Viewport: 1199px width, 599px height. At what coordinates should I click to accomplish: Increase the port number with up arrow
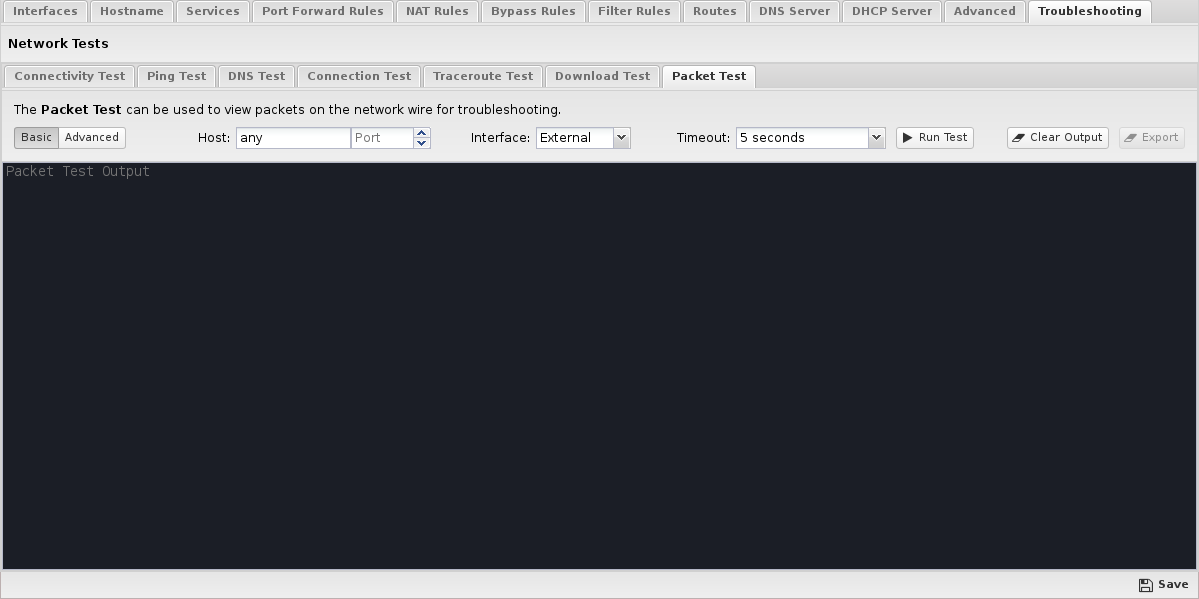pos(422,133)
